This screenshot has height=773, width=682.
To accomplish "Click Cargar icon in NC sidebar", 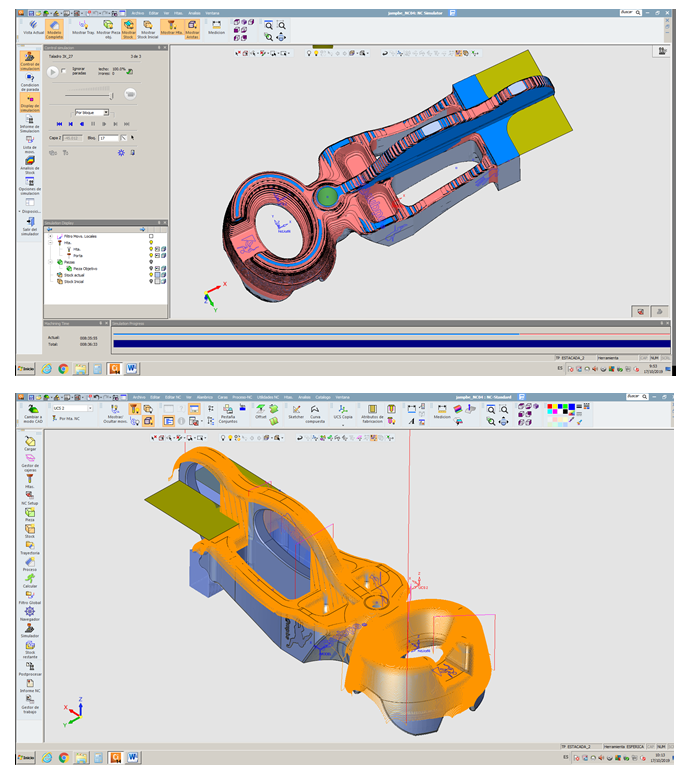I will pyautogui.click(x=30, y=443).
